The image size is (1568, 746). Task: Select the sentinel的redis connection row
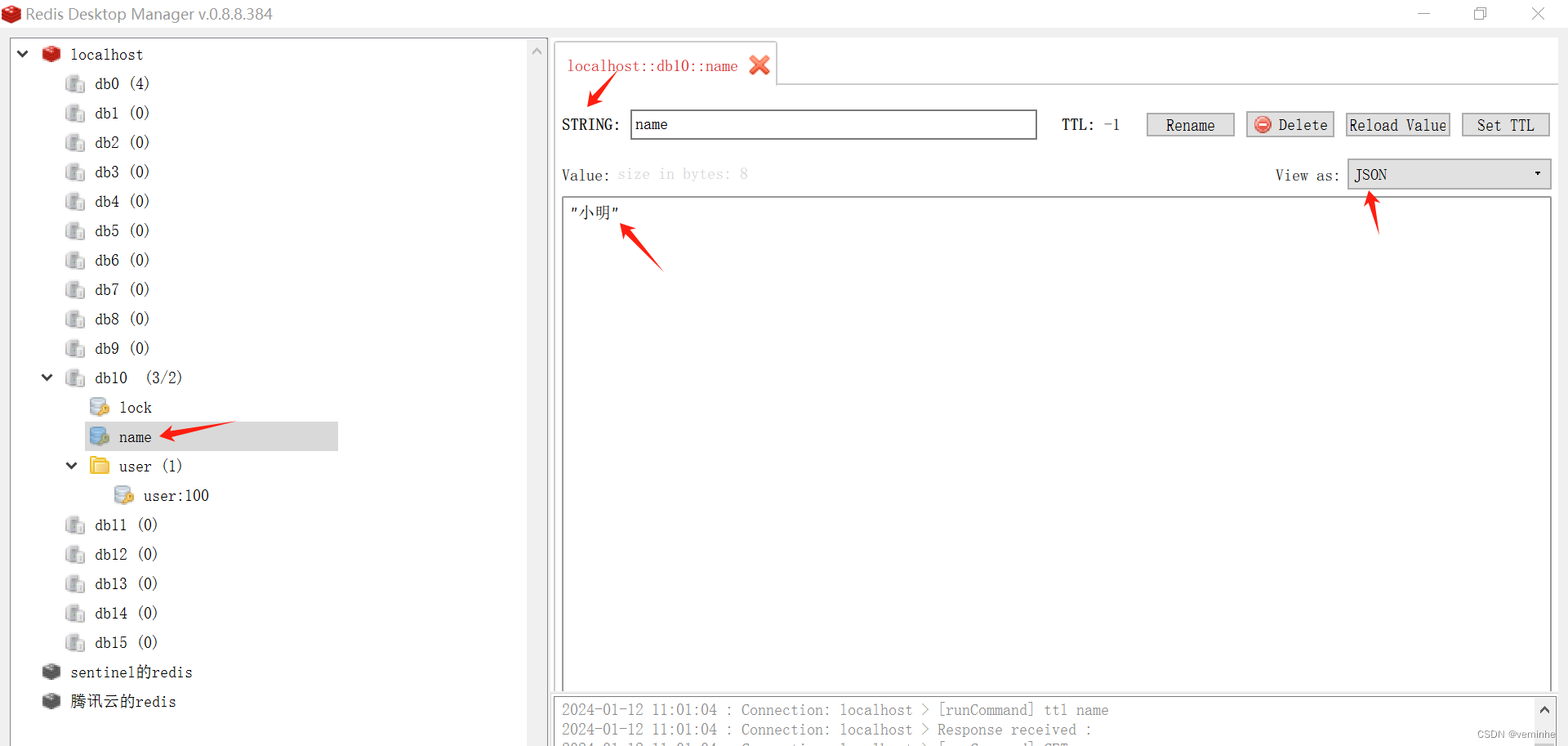[131, 672]
